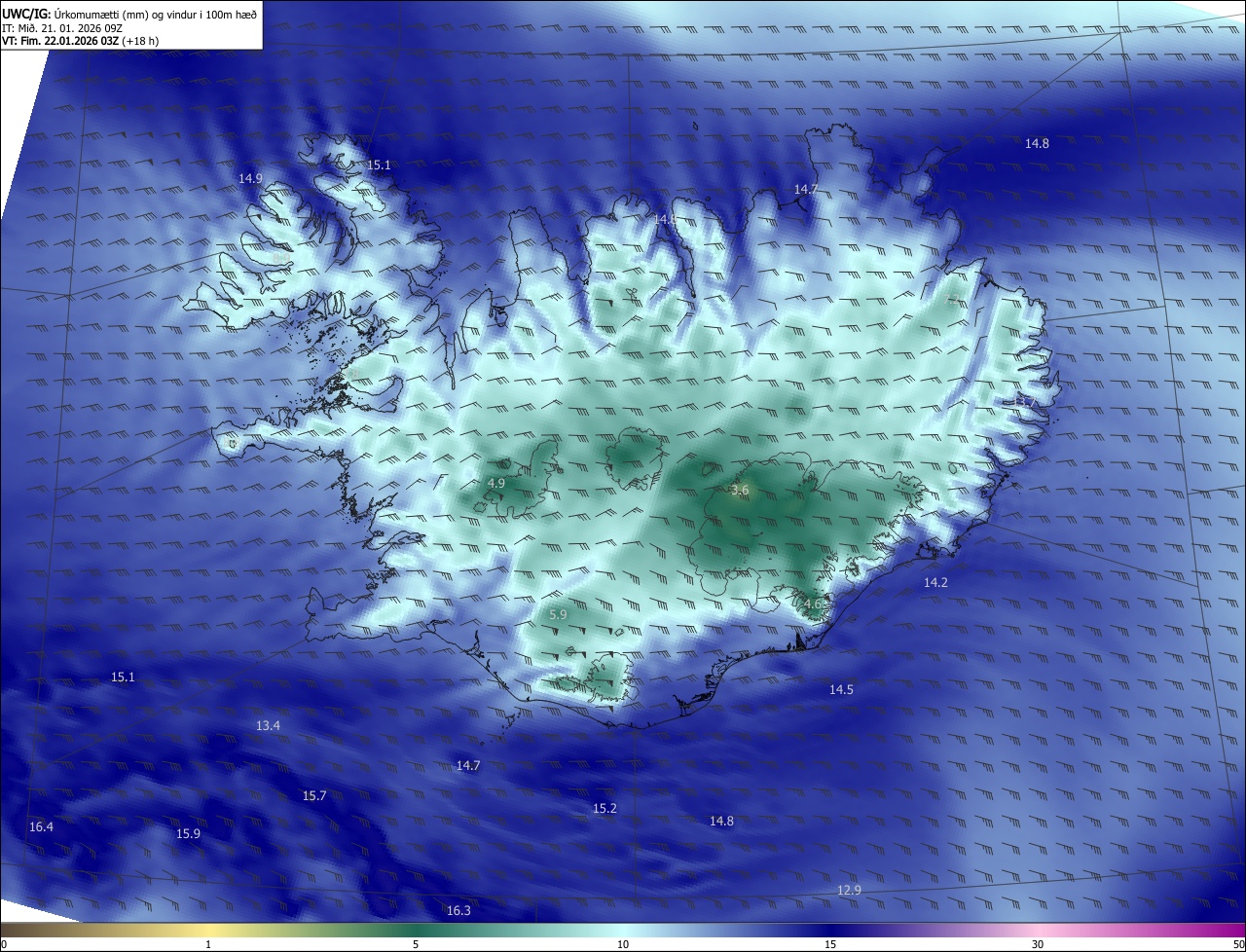The image size is (1246, 952).
Task: Click the 3.6 minimum value over Vatnajökull
Action: (740, 490)
